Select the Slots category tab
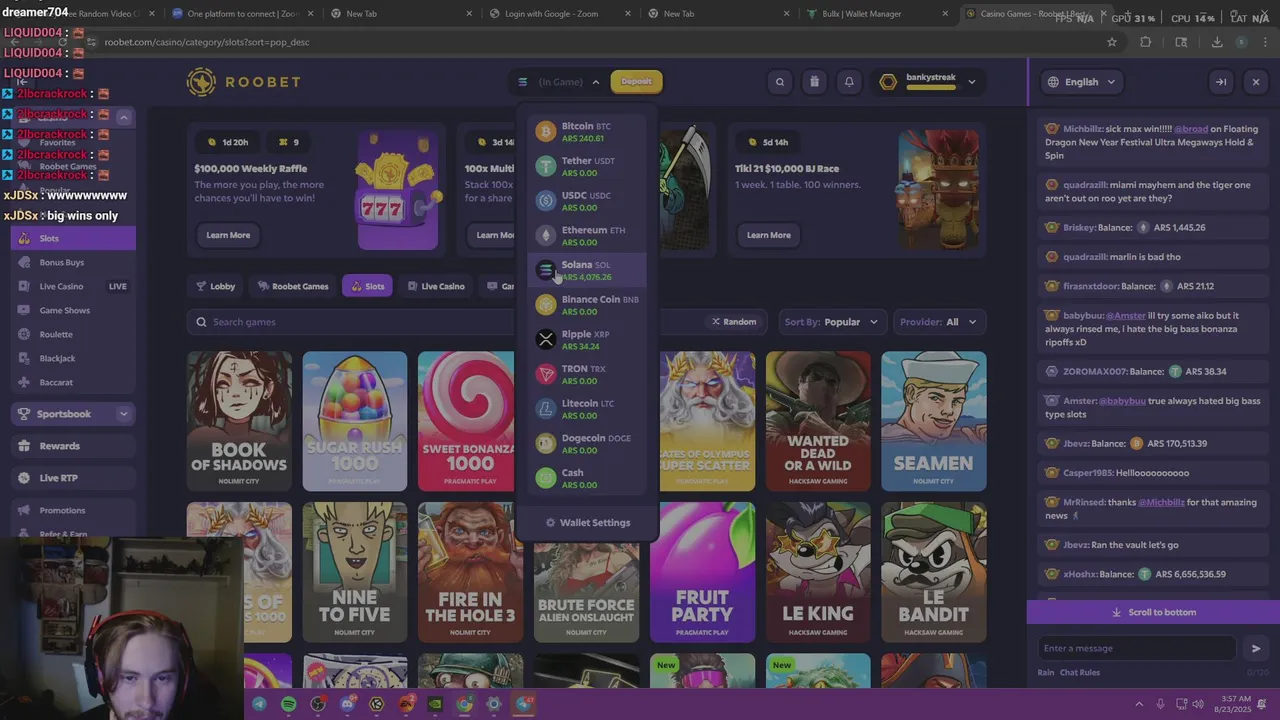Screen dimensions: 1280x720 click(x=367, y=286)
